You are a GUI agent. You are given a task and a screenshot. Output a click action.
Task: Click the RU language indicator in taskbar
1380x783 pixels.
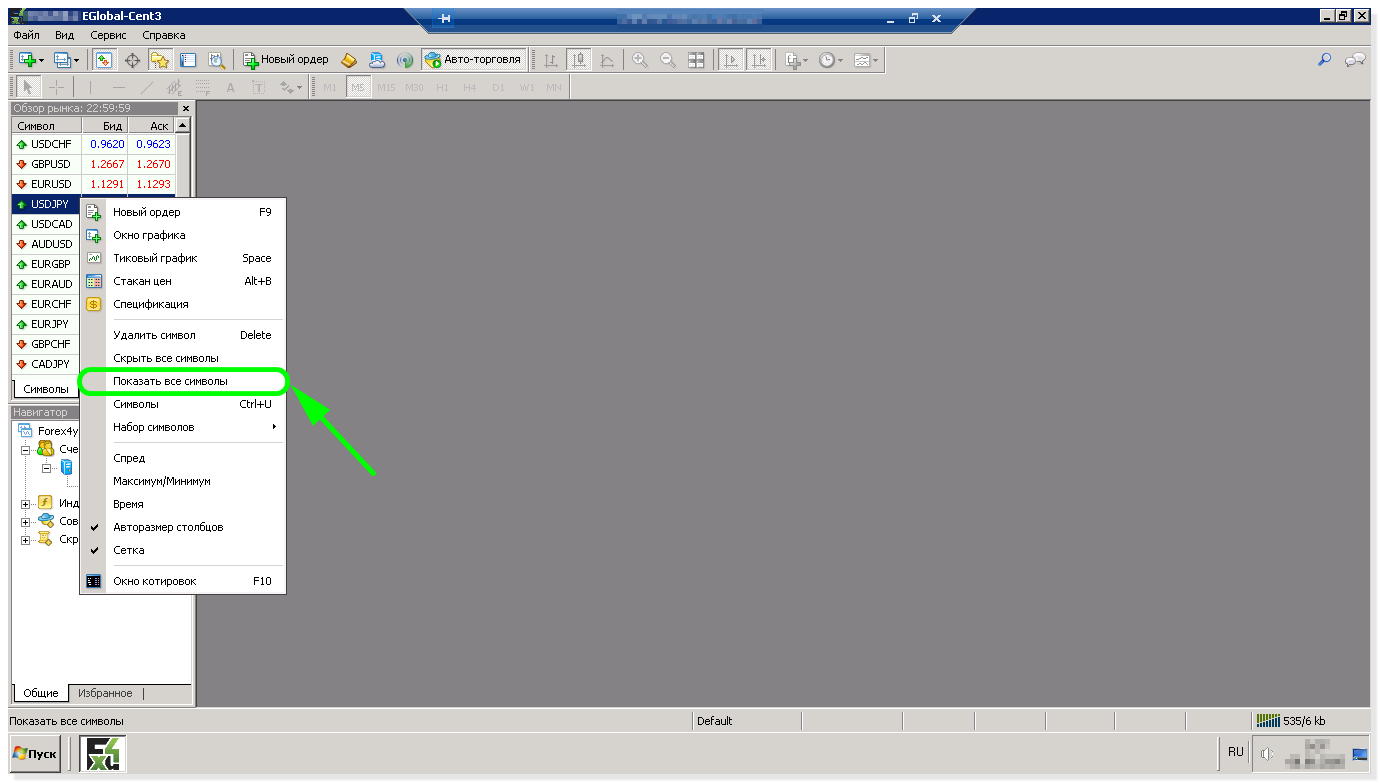[x=1236, y=752]
